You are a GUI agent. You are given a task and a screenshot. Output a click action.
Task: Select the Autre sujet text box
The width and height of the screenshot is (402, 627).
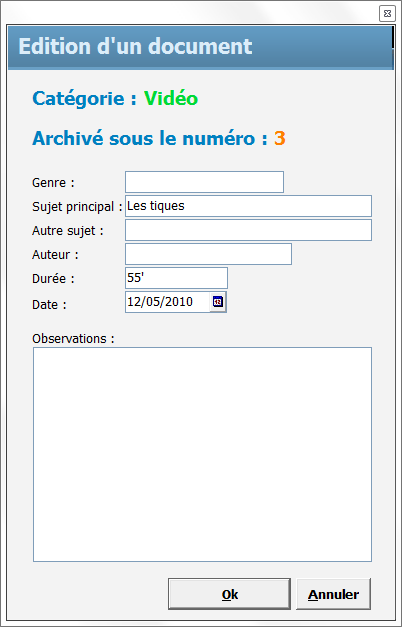pos(248,230)
